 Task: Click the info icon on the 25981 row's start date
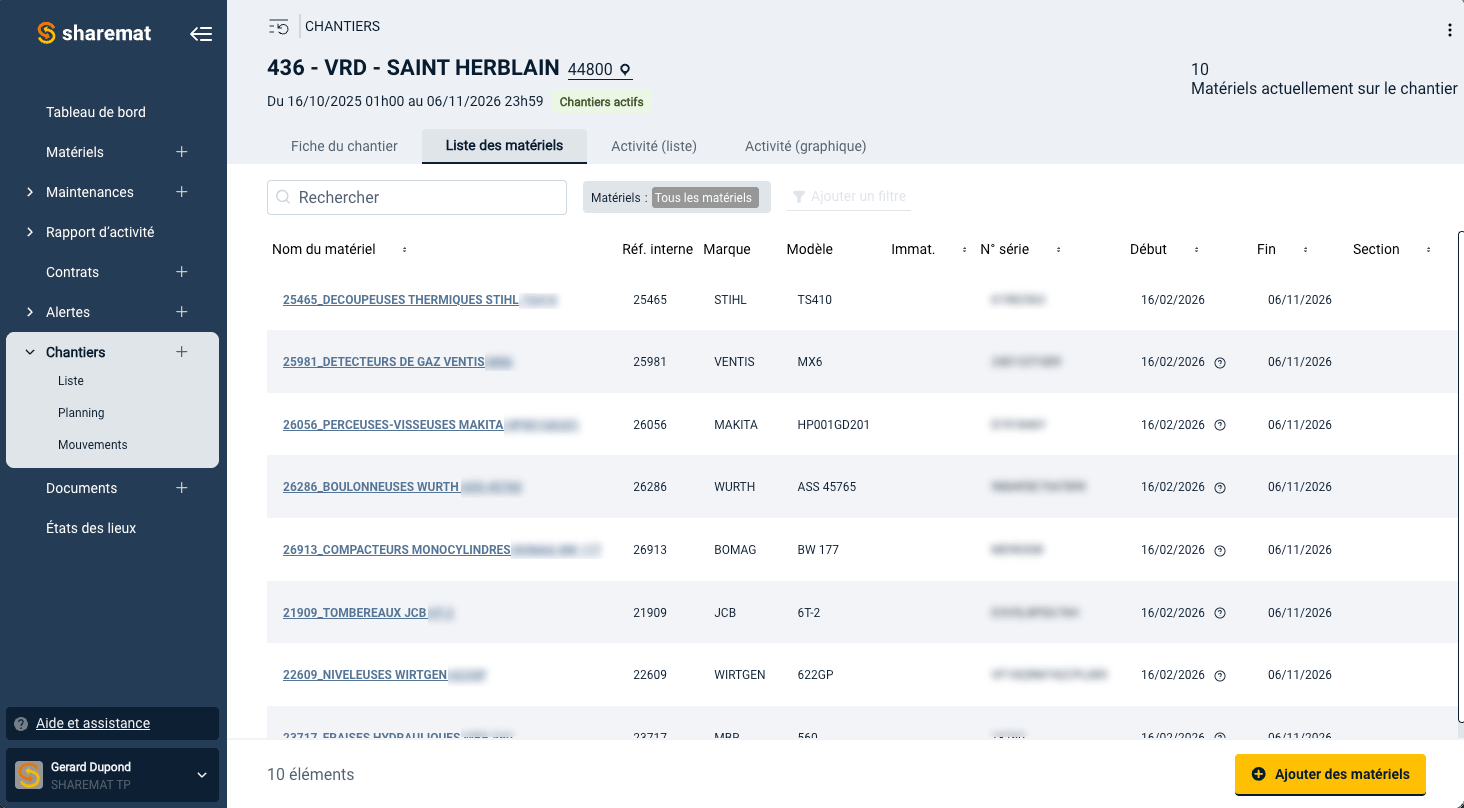[x=1220, y=362]
